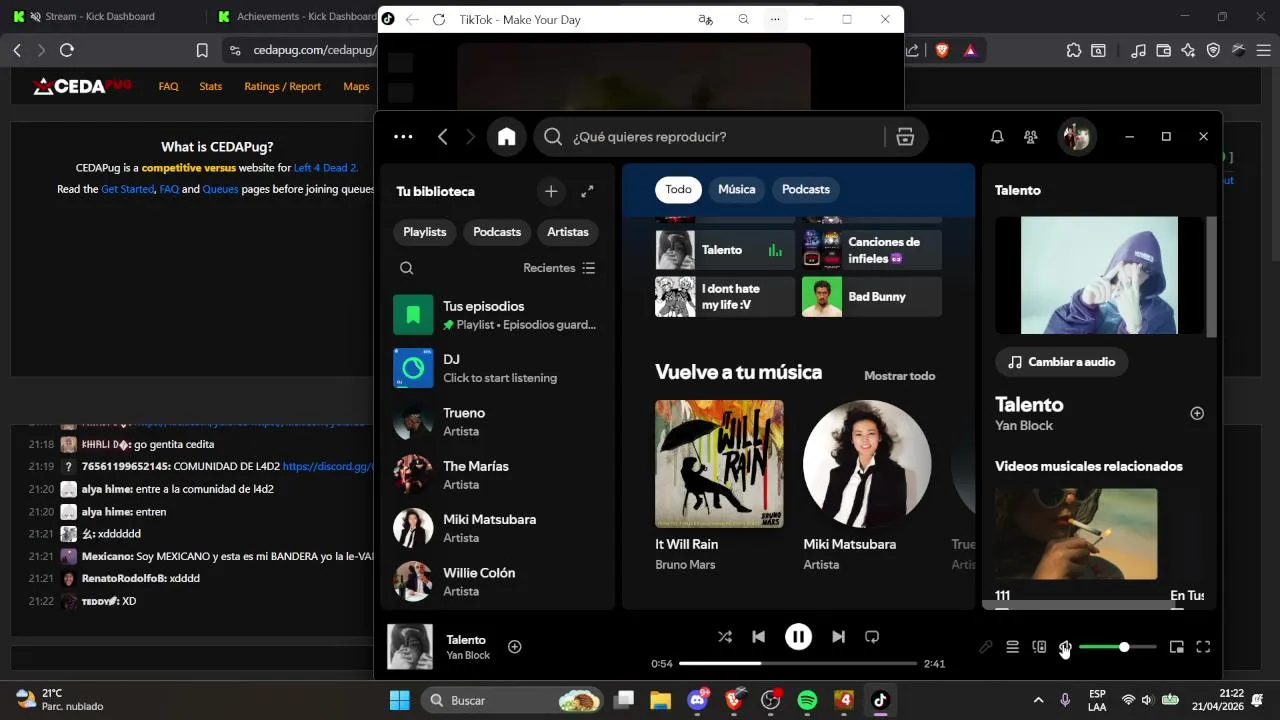
Task: Filter library by Podcasts chip
Action: tap(497, 232)
